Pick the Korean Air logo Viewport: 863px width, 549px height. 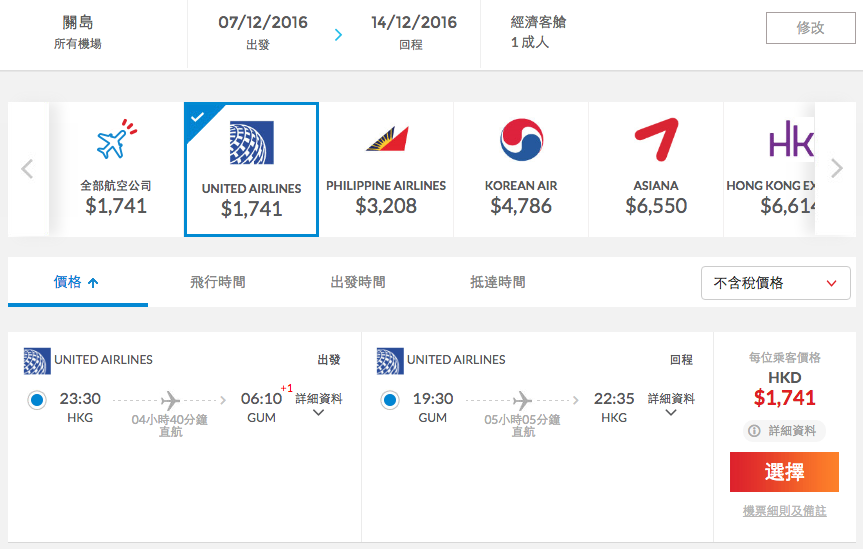coord(521,139)
